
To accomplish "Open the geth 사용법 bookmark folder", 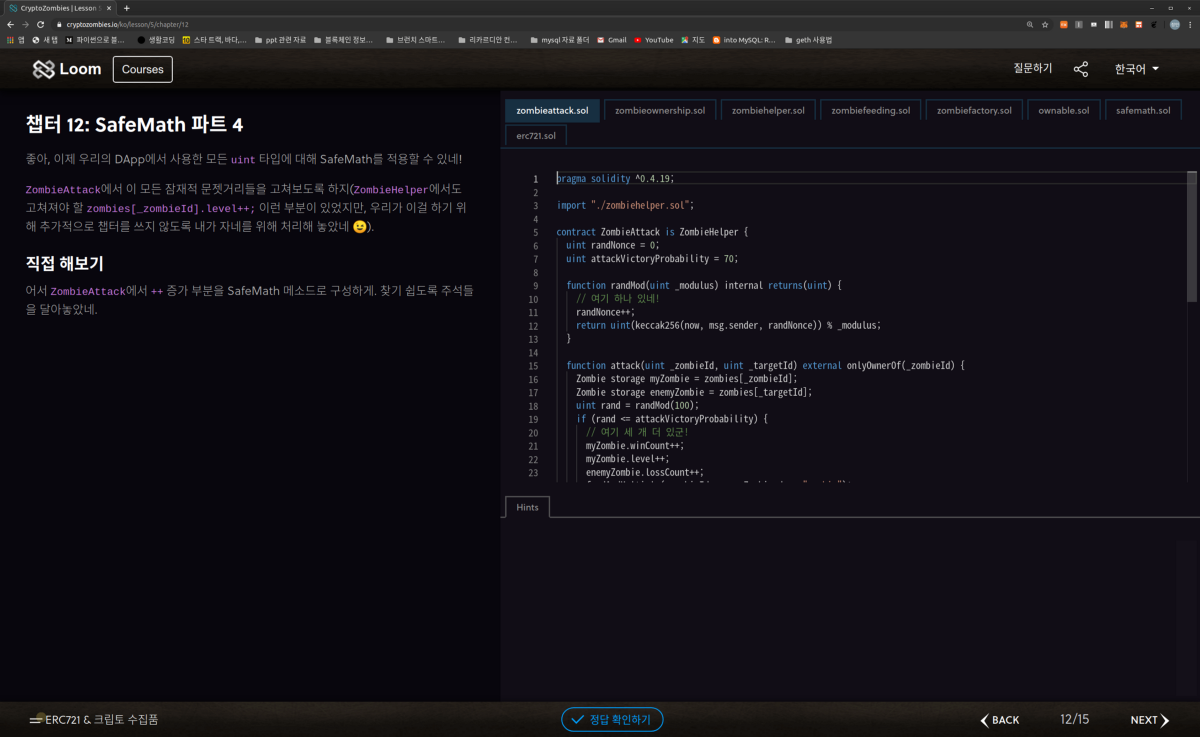I will coord(808,40).
